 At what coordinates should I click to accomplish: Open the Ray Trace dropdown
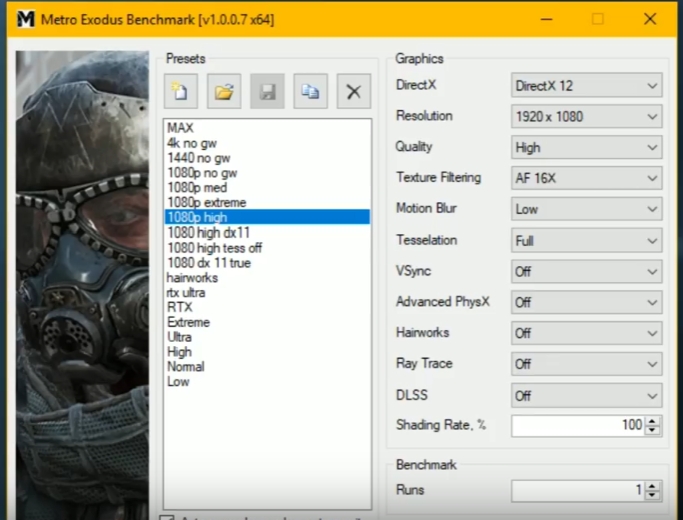pyautogui.click(x=586, y=364)
